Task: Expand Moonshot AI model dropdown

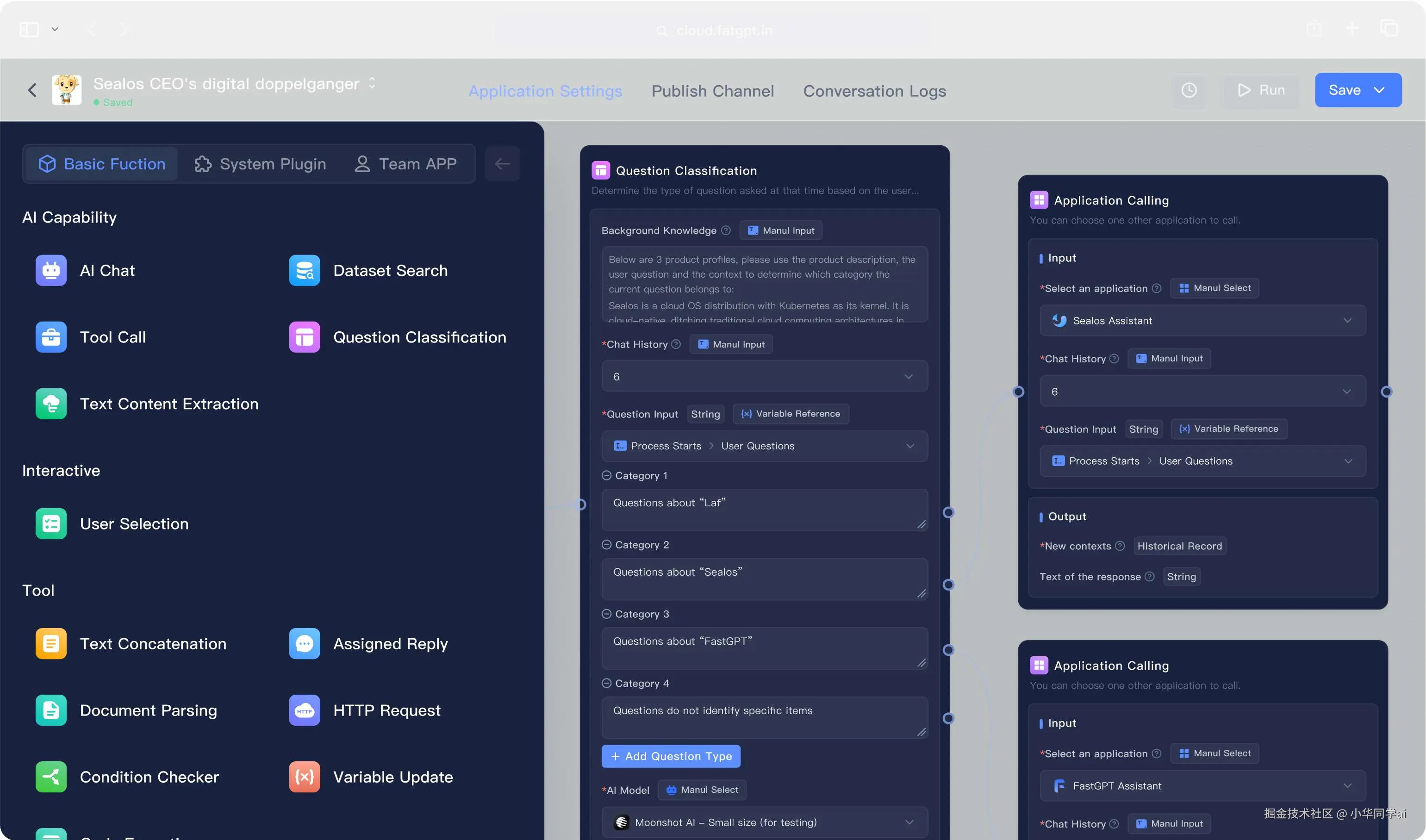Action: 764,822
